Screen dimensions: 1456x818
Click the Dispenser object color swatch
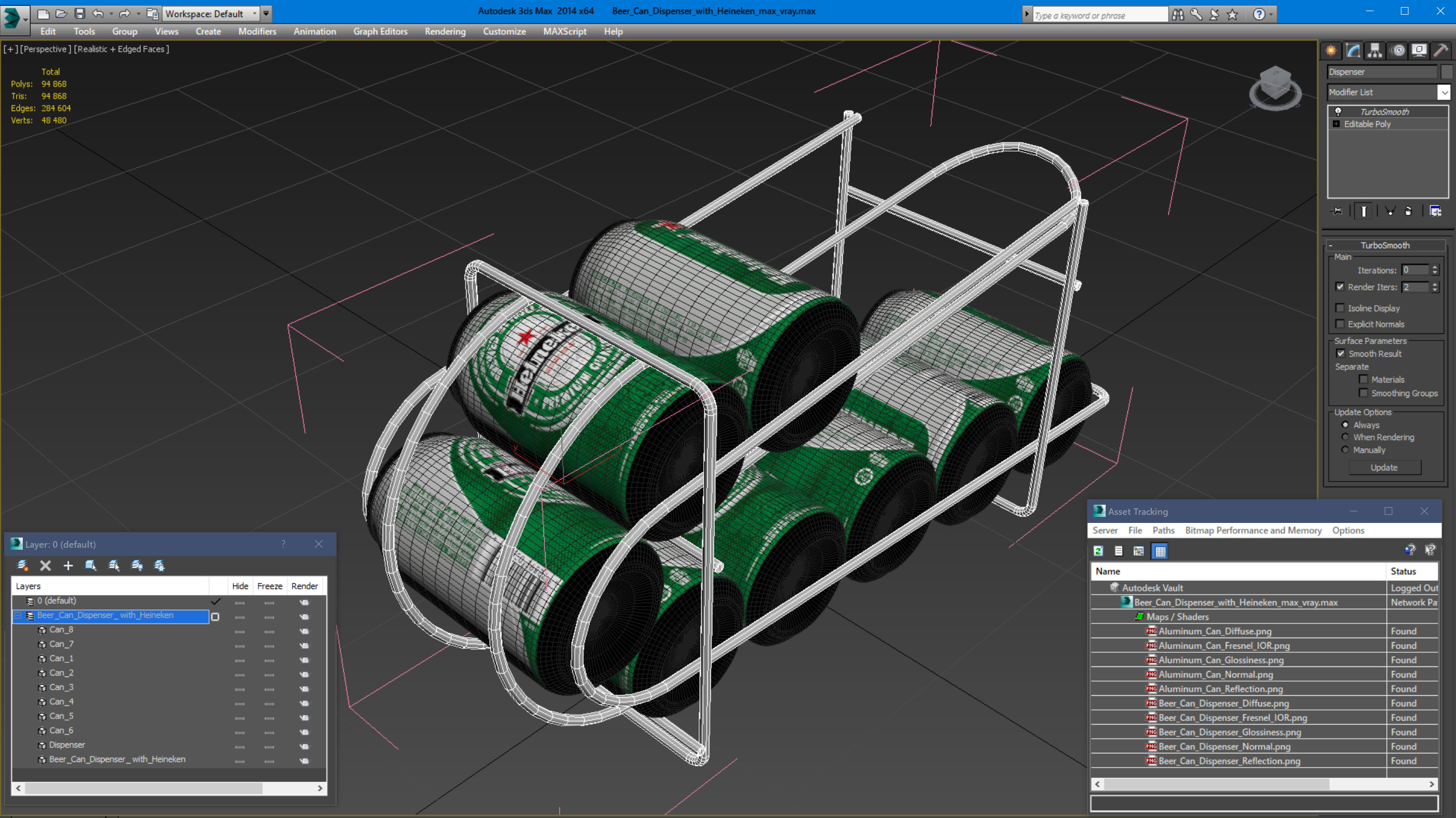point(1446,72)
